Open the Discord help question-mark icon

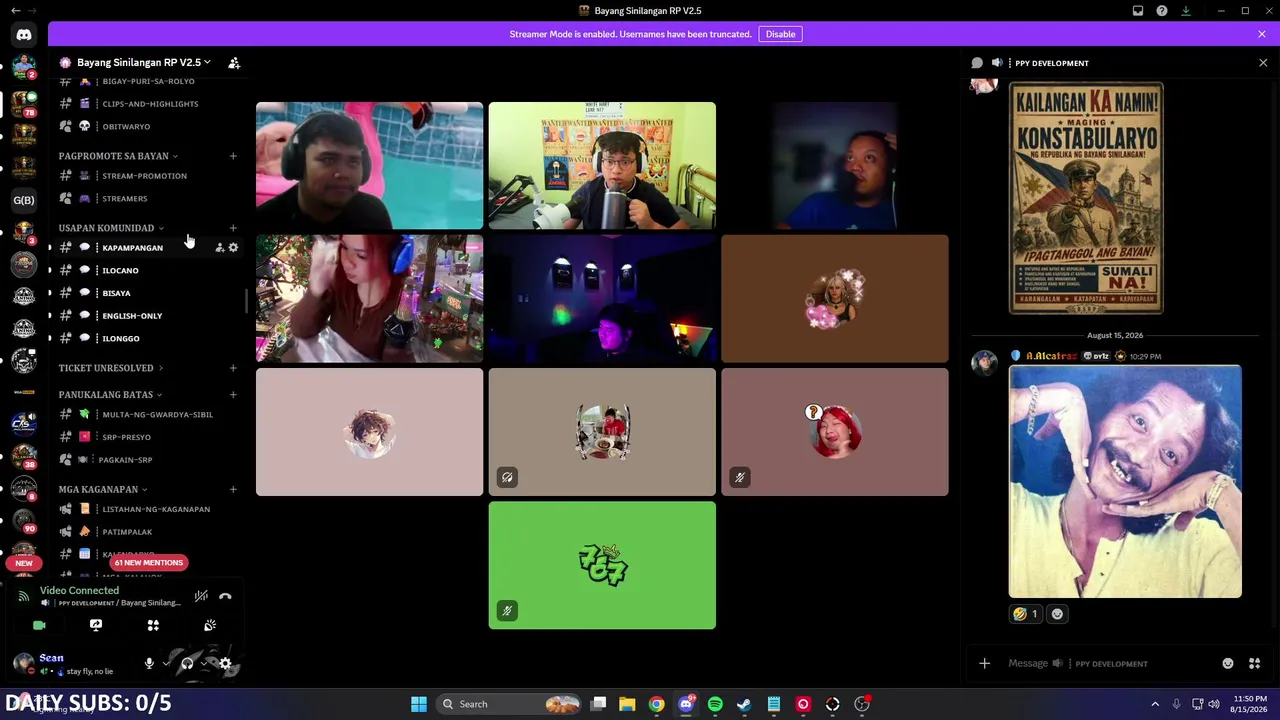tap(1162, 11)
